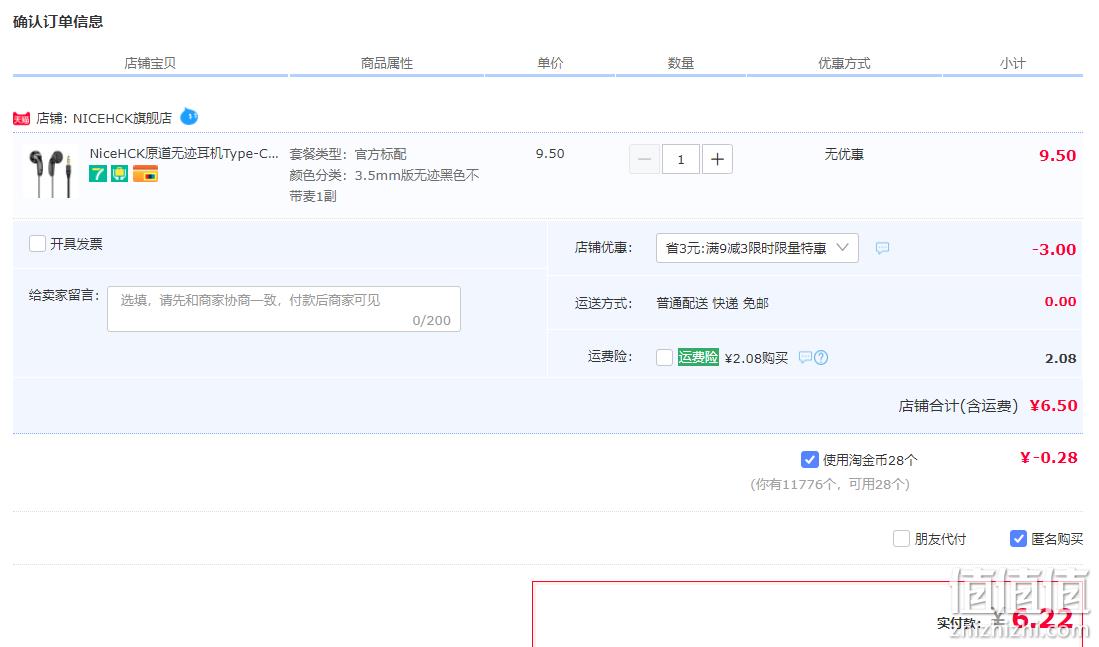1099x647 pixels.
Task: Open the 店铺优惠 discount dropdown
Action: coord(757,248)
